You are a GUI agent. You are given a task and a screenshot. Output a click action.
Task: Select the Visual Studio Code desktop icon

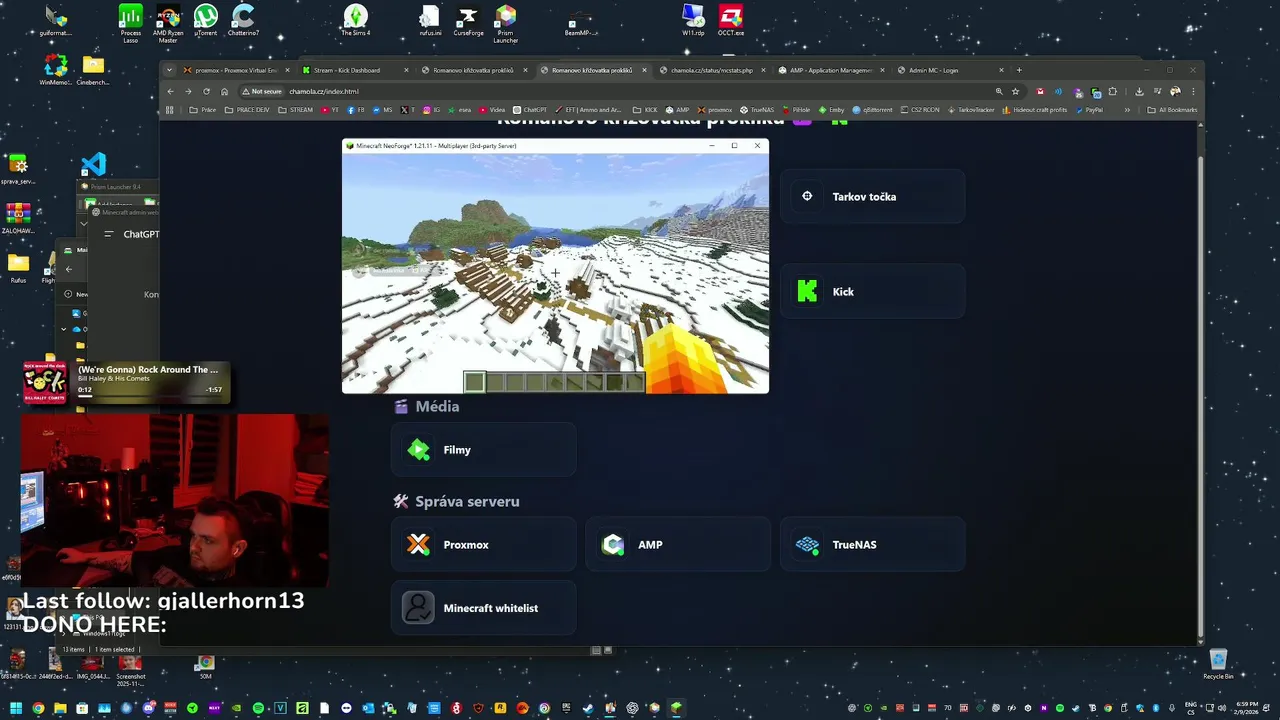[x=93, y=165]
